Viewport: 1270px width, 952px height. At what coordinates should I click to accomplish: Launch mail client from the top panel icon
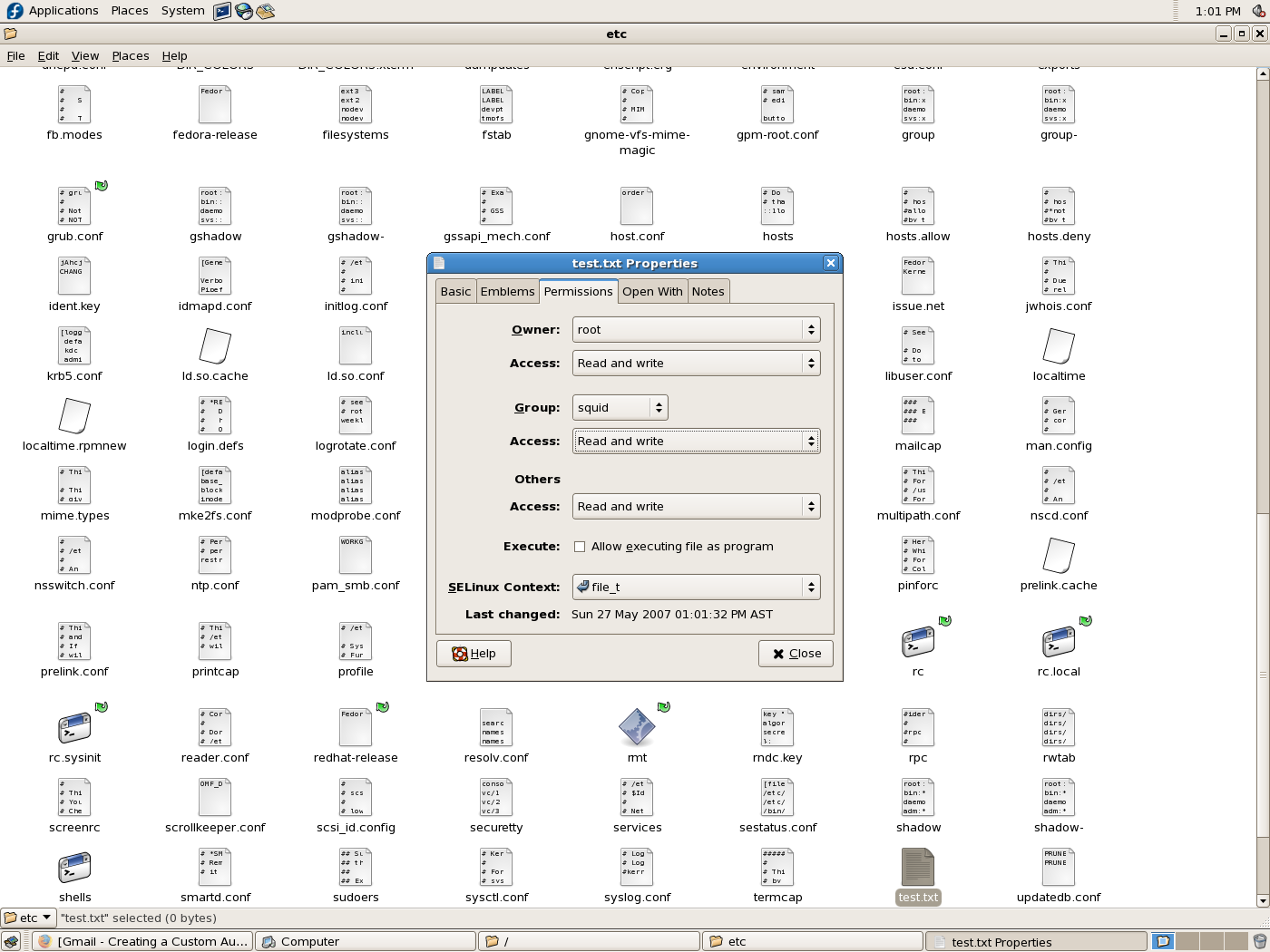pos(265,11)
